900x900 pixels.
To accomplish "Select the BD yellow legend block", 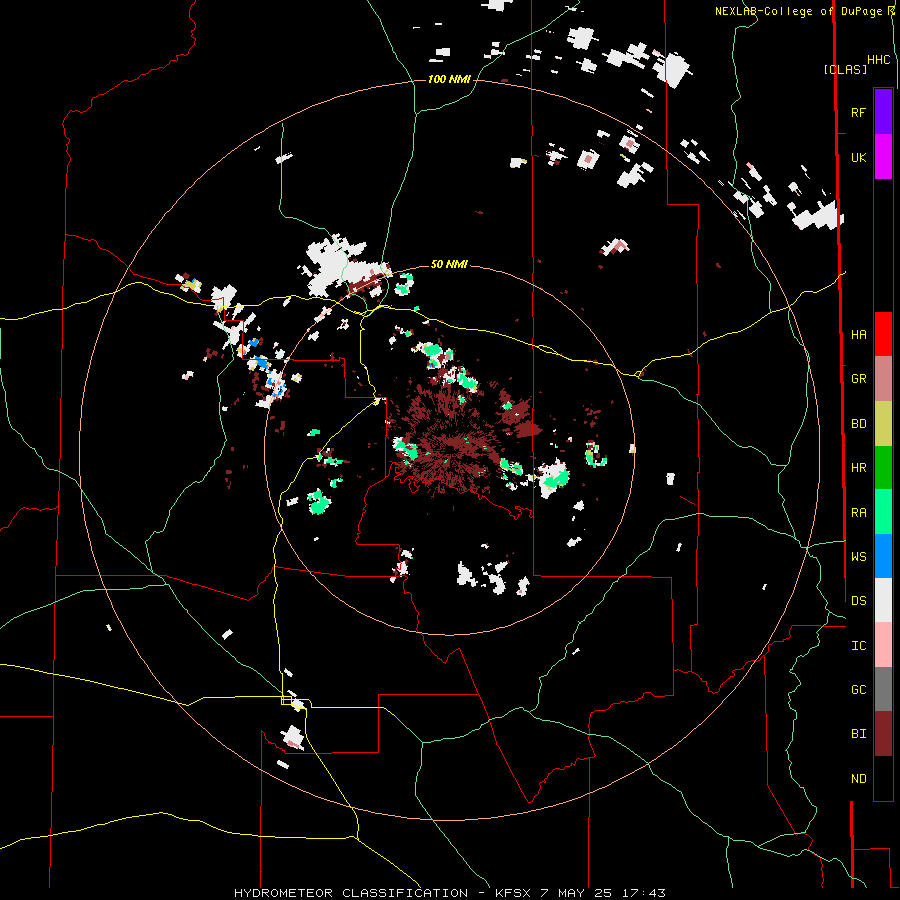I will (883, 423).
